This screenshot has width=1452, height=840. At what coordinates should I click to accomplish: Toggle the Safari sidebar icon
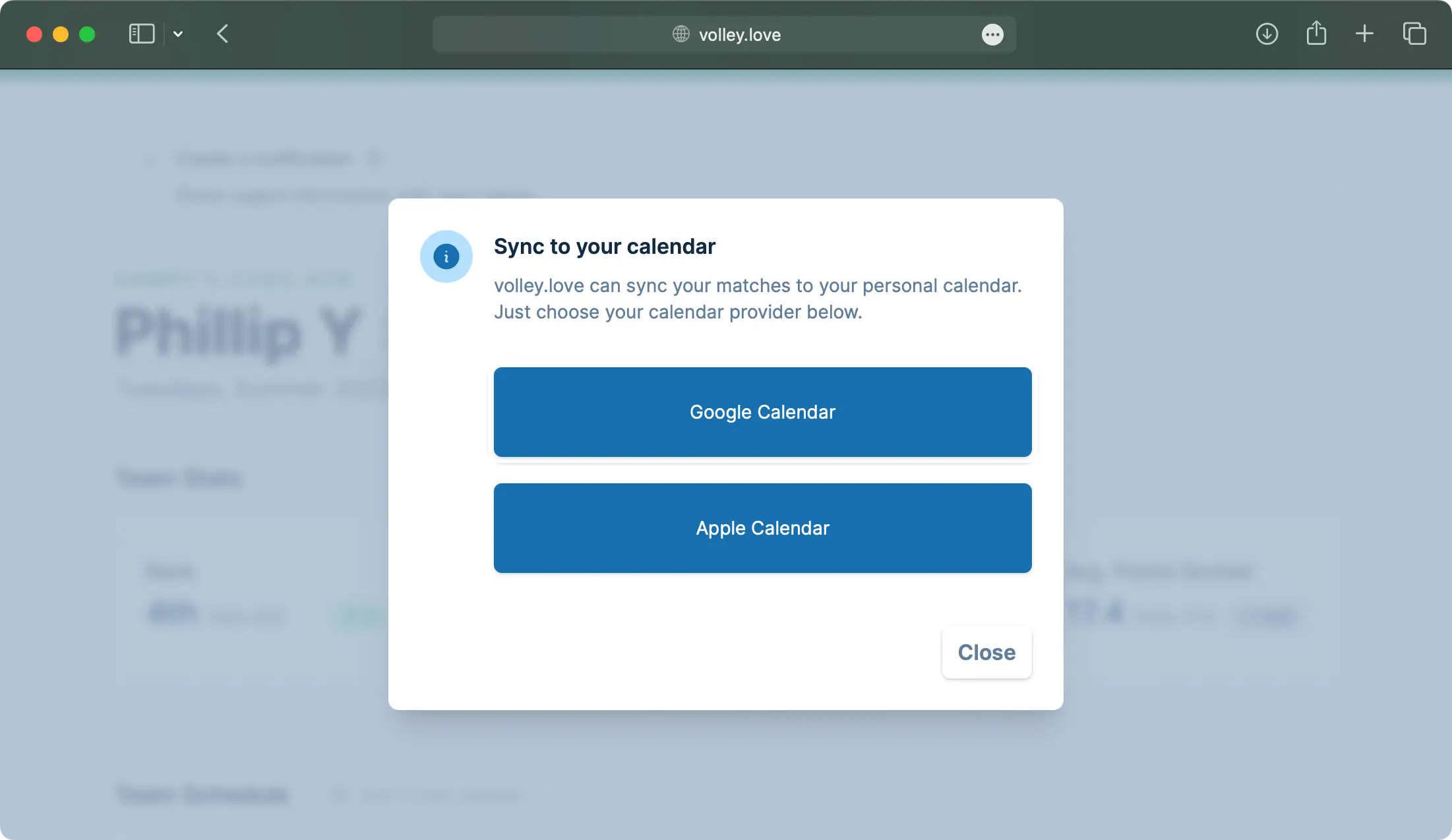coord(141,34)
